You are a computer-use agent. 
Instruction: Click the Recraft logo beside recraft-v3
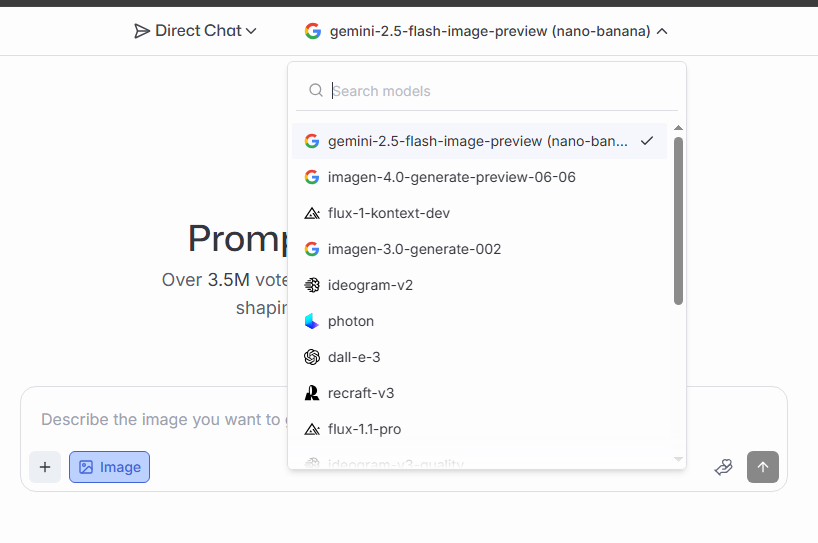point(312,393)
